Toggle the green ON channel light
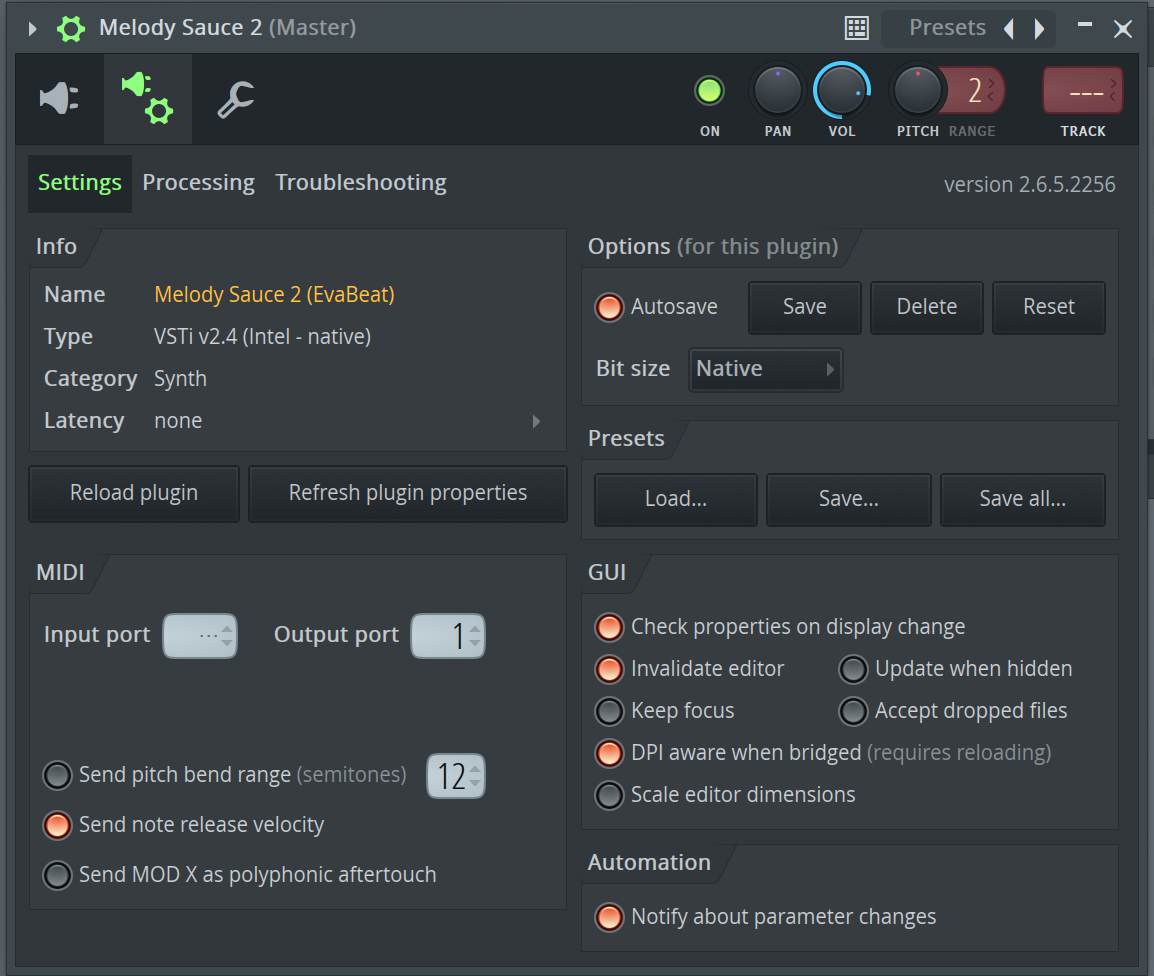Screen dimensions: 1154x976 [x=709, y=91]
